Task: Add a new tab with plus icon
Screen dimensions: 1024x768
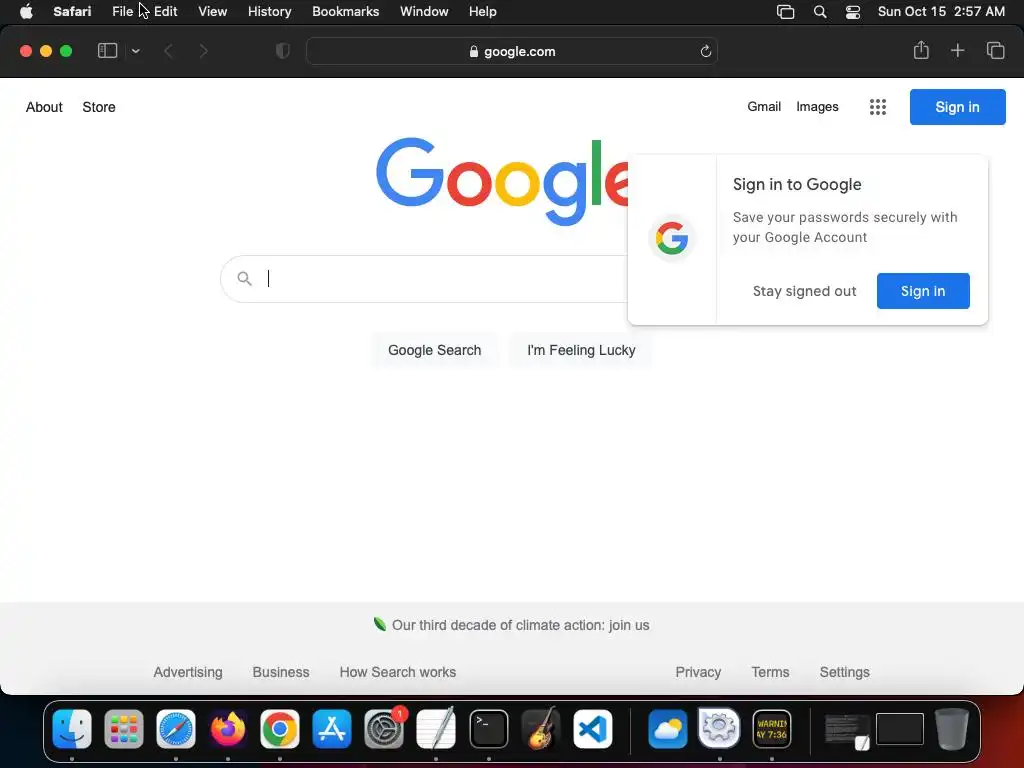Action: pyautogui.click(x=957, y=50)
